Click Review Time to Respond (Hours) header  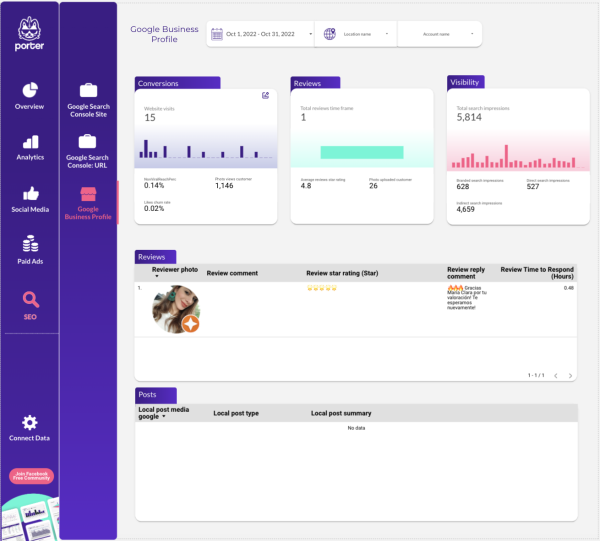(537, 273)
